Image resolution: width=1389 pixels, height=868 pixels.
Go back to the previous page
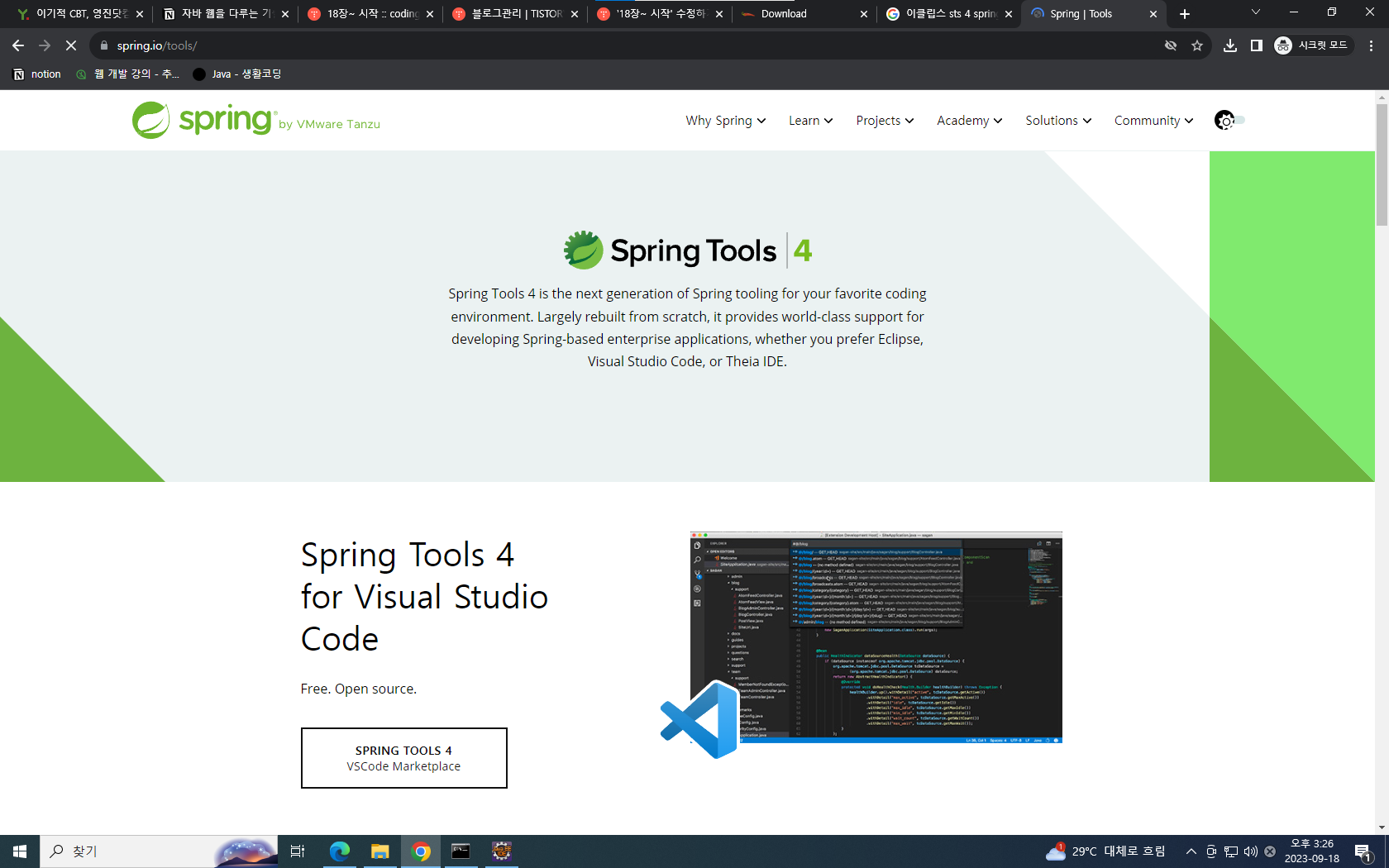pos(18,45)
